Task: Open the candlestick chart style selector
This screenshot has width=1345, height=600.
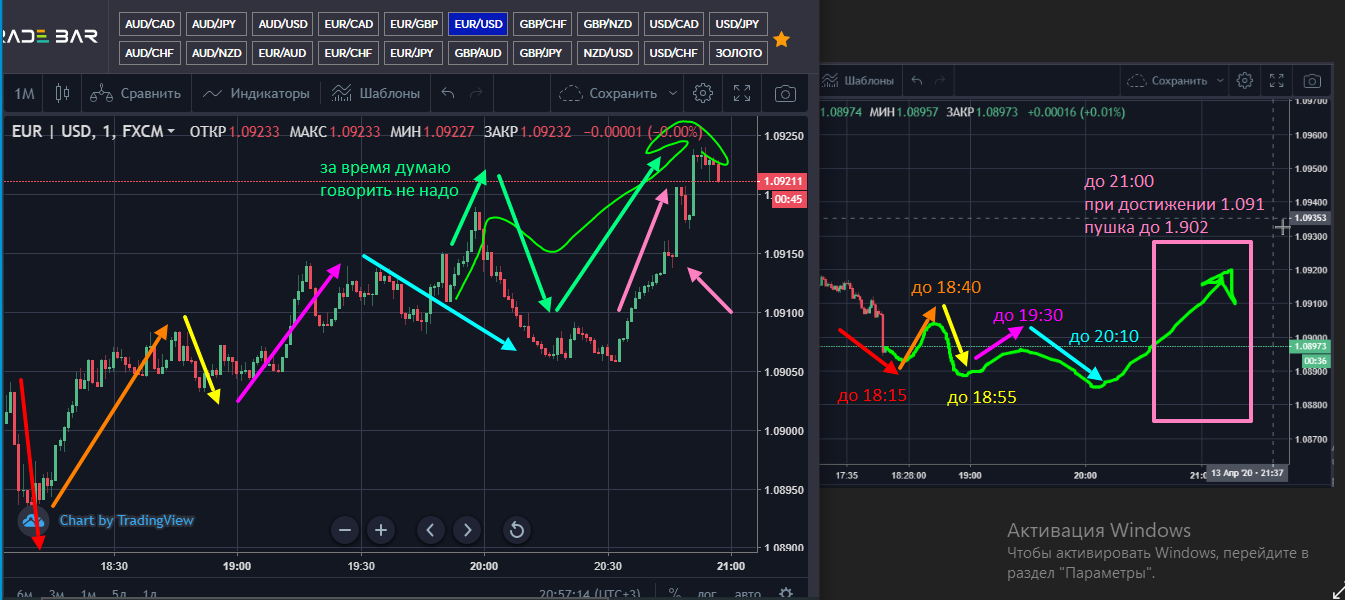Action: pos(63,93)
